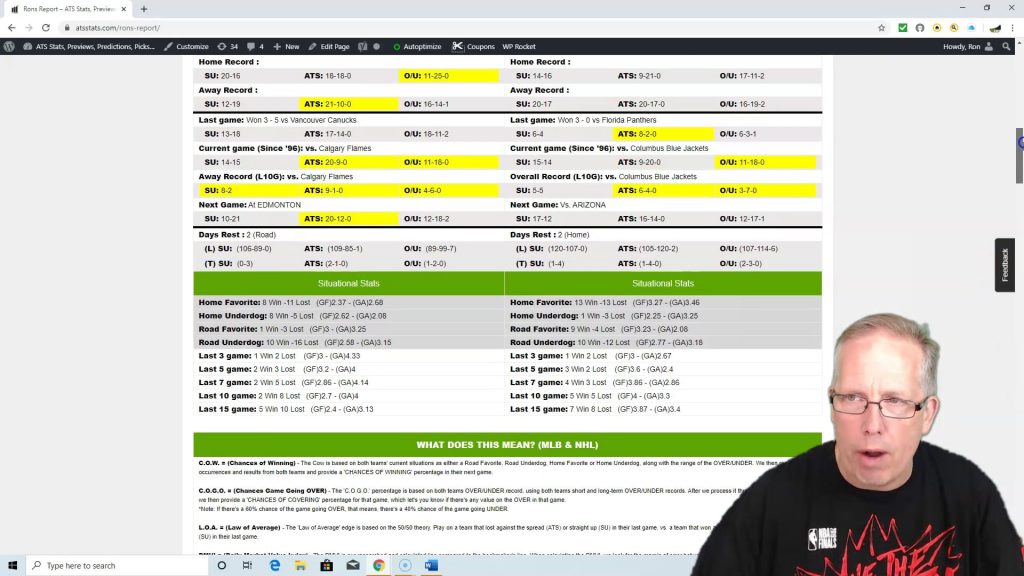
Task: Open Task View in the taskbar
Action: coord(247,565)
